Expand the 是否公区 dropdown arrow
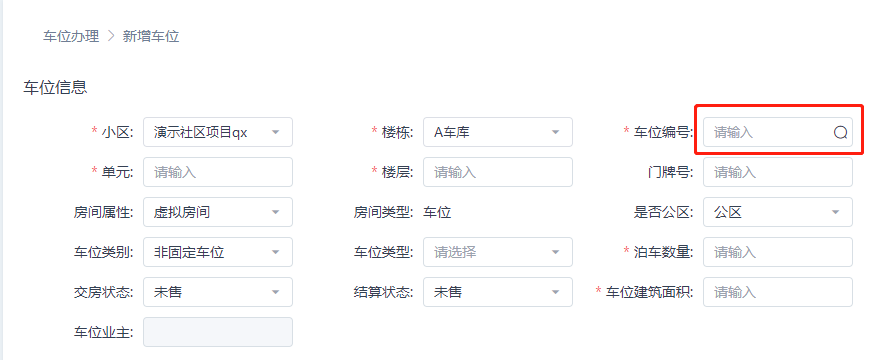 pos(835,212)
